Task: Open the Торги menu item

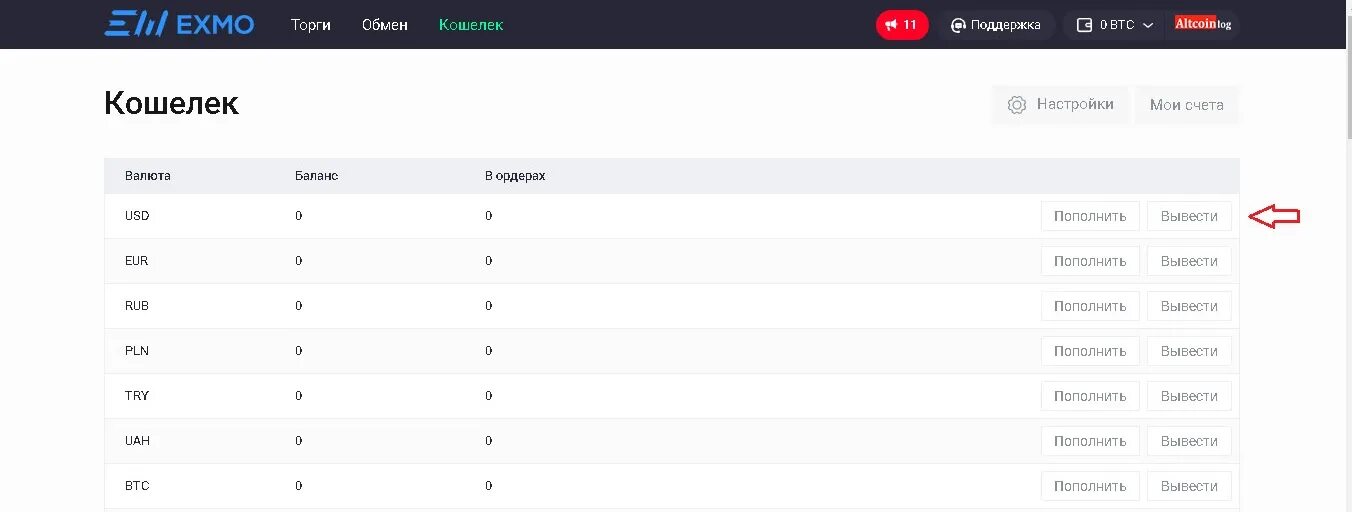Action: (311, 25)
